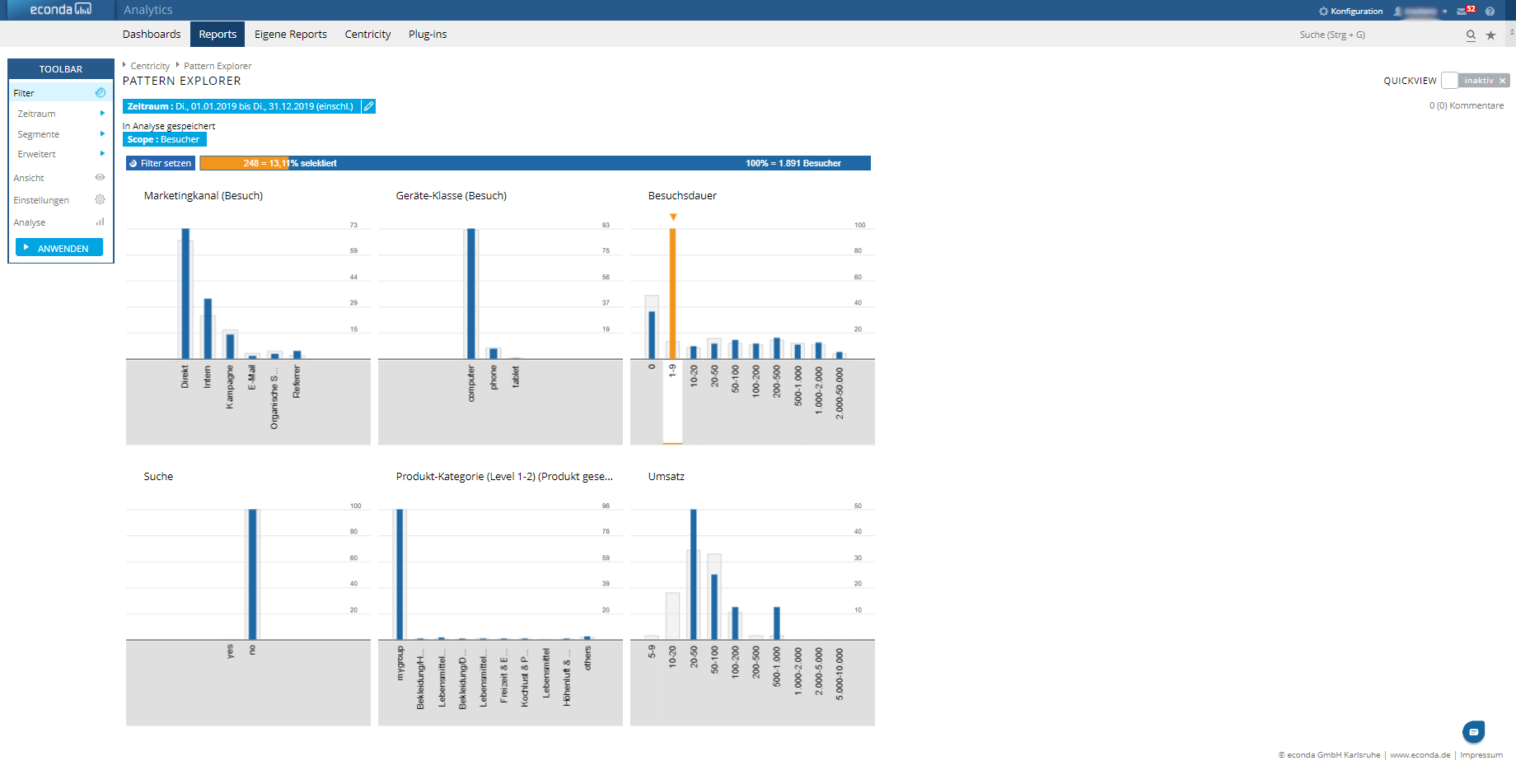Viewport: 1516px width, 784px height.
Task: Toggle Ansicht eye icon in the toolbar
Action: tap(100, 178)
